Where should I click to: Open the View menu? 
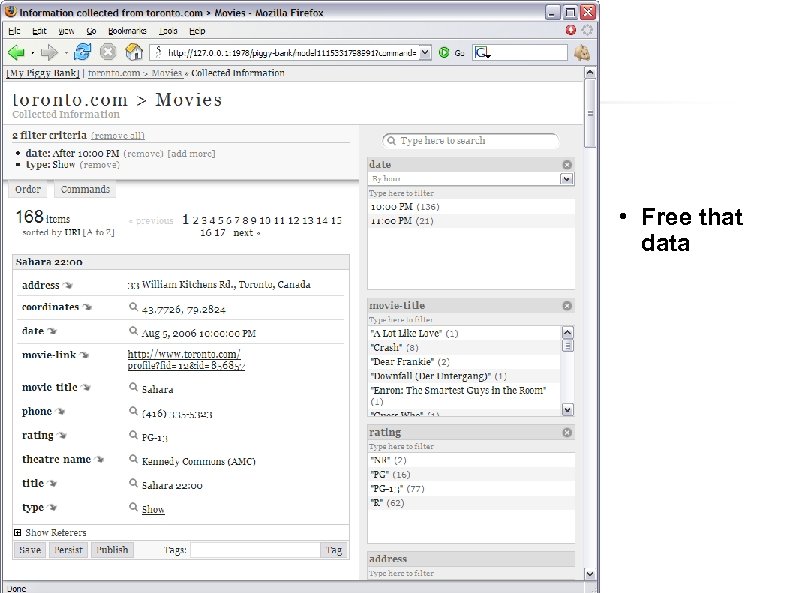66,31
